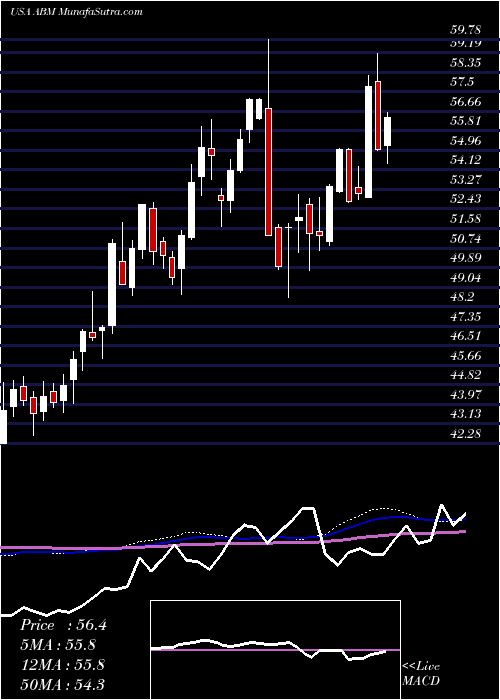The width and height of the screenshot is (500, 700).
Task: Click the 54.12 price axis label
Action: (466, 160)
